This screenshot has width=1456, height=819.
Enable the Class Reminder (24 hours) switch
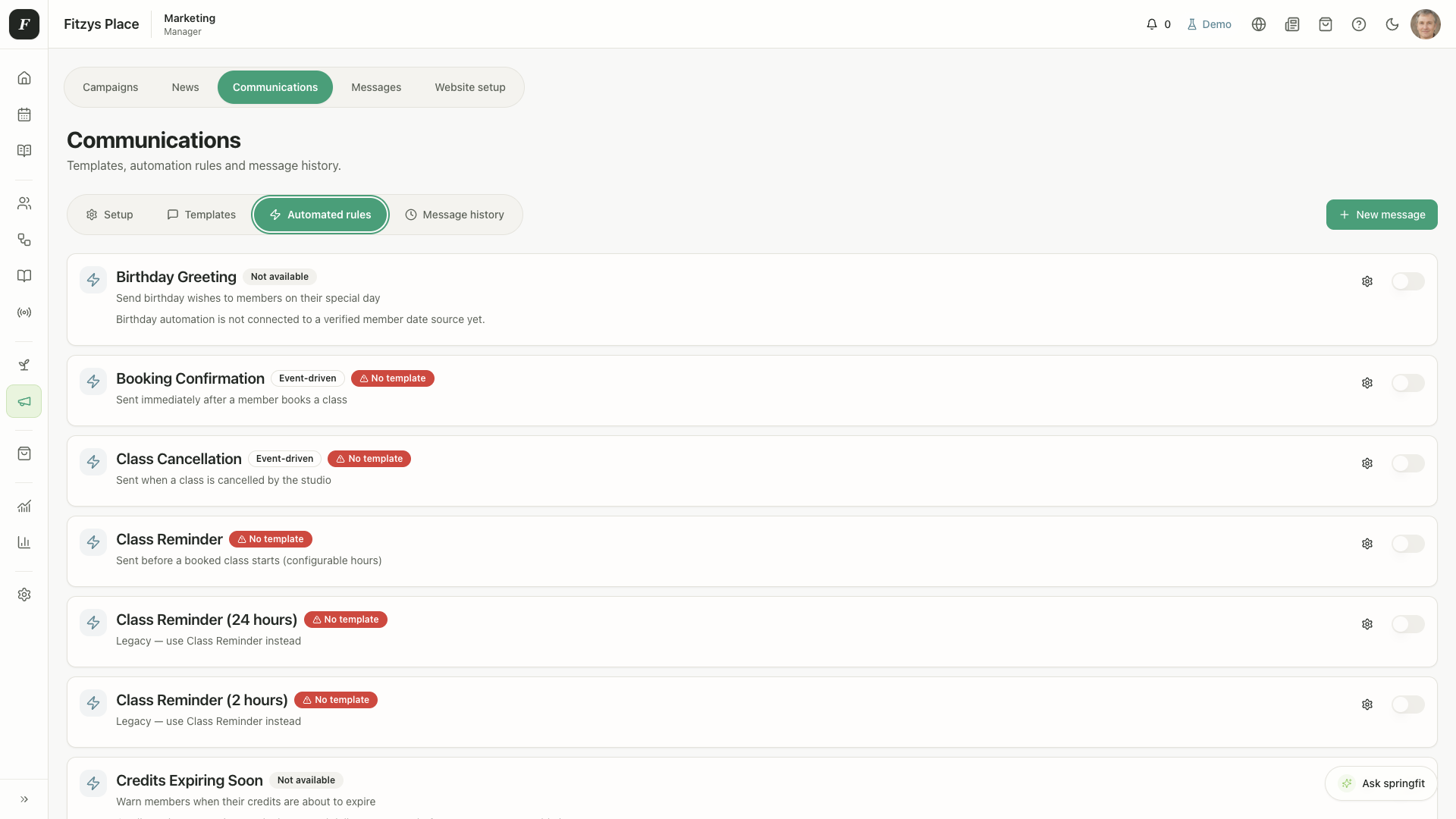click(x=1408, y=624)
